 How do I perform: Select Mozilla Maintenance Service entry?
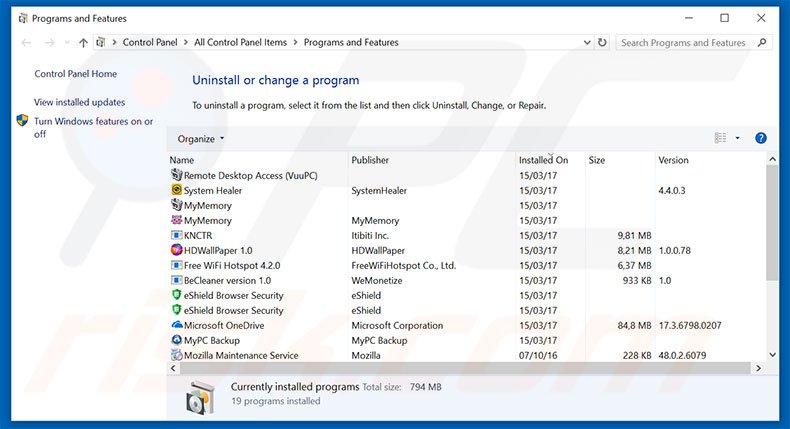tap(241, 355)
